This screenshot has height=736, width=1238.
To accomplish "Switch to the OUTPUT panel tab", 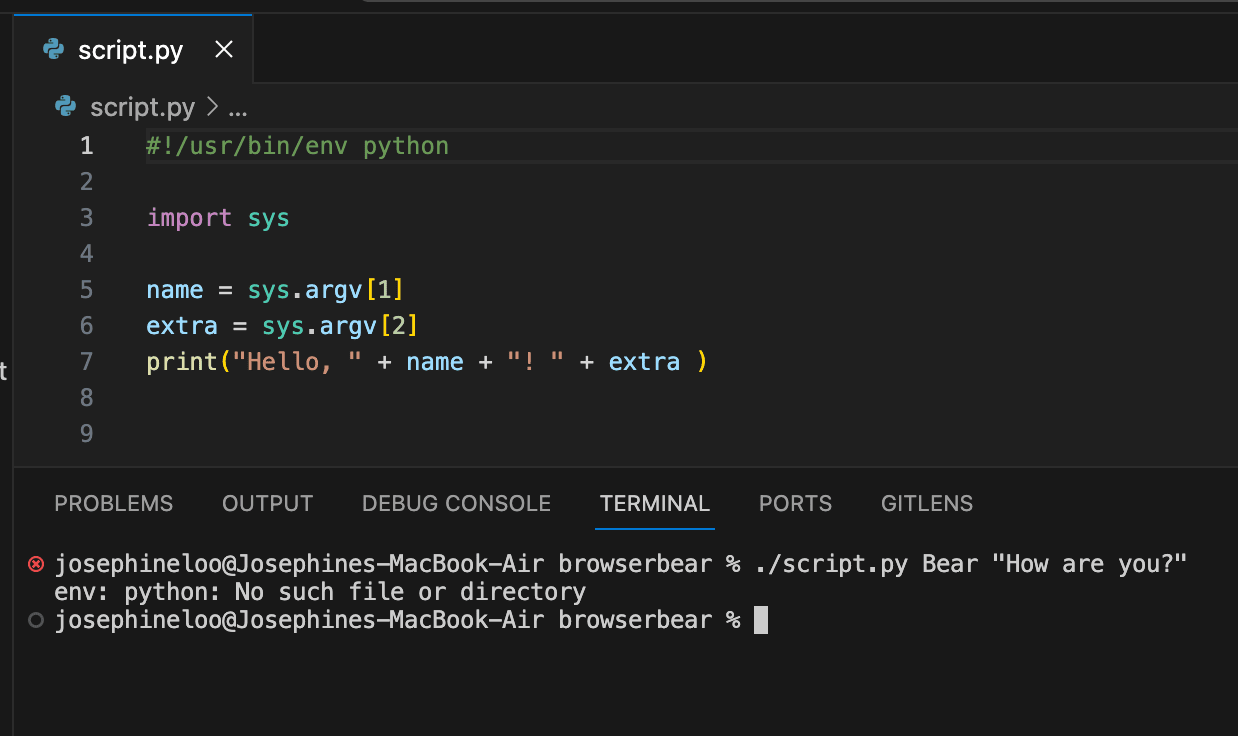I will pos(268,504).
